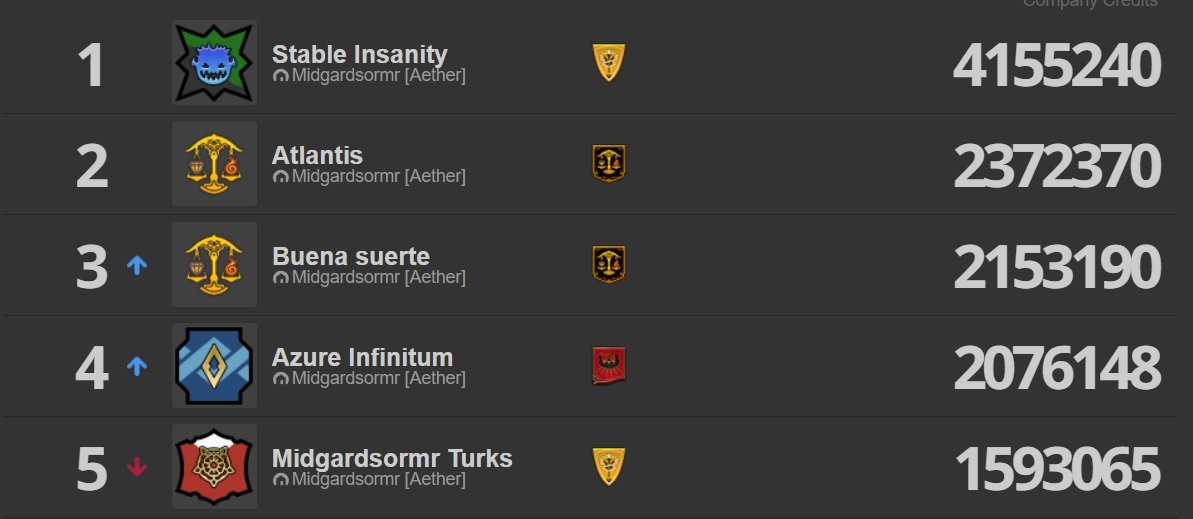
Task: Click Midgardsormr Turks' yellow Grand Company shield
Action: click(609, 466)
